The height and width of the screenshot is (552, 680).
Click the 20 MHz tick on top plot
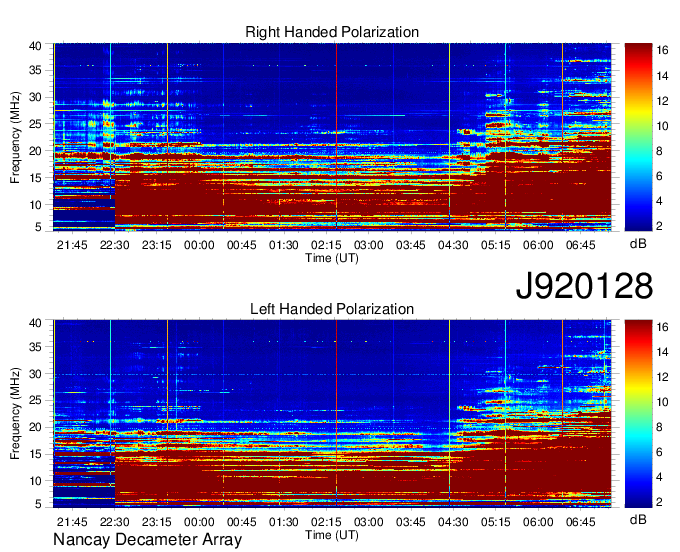(x=35, y=151)
